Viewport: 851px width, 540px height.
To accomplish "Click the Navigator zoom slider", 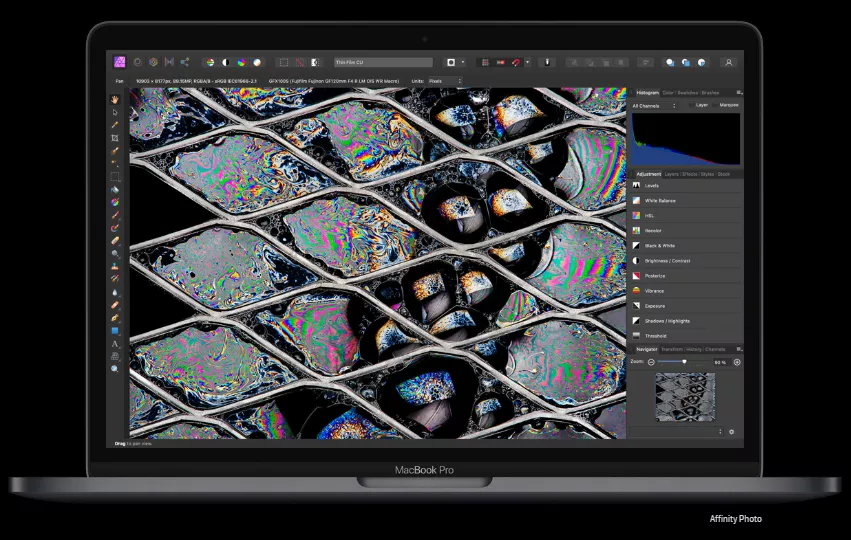I will [683, 362].
